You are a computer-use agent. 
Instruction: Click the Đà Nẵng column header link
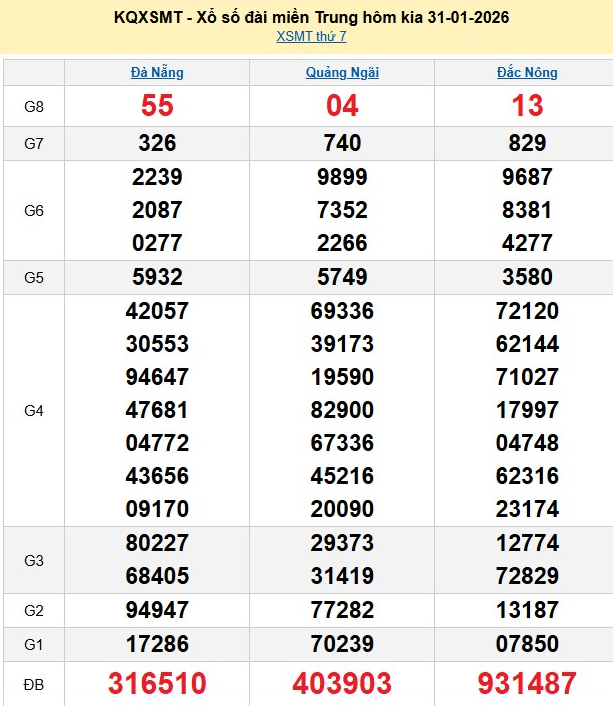pos(157,72)
